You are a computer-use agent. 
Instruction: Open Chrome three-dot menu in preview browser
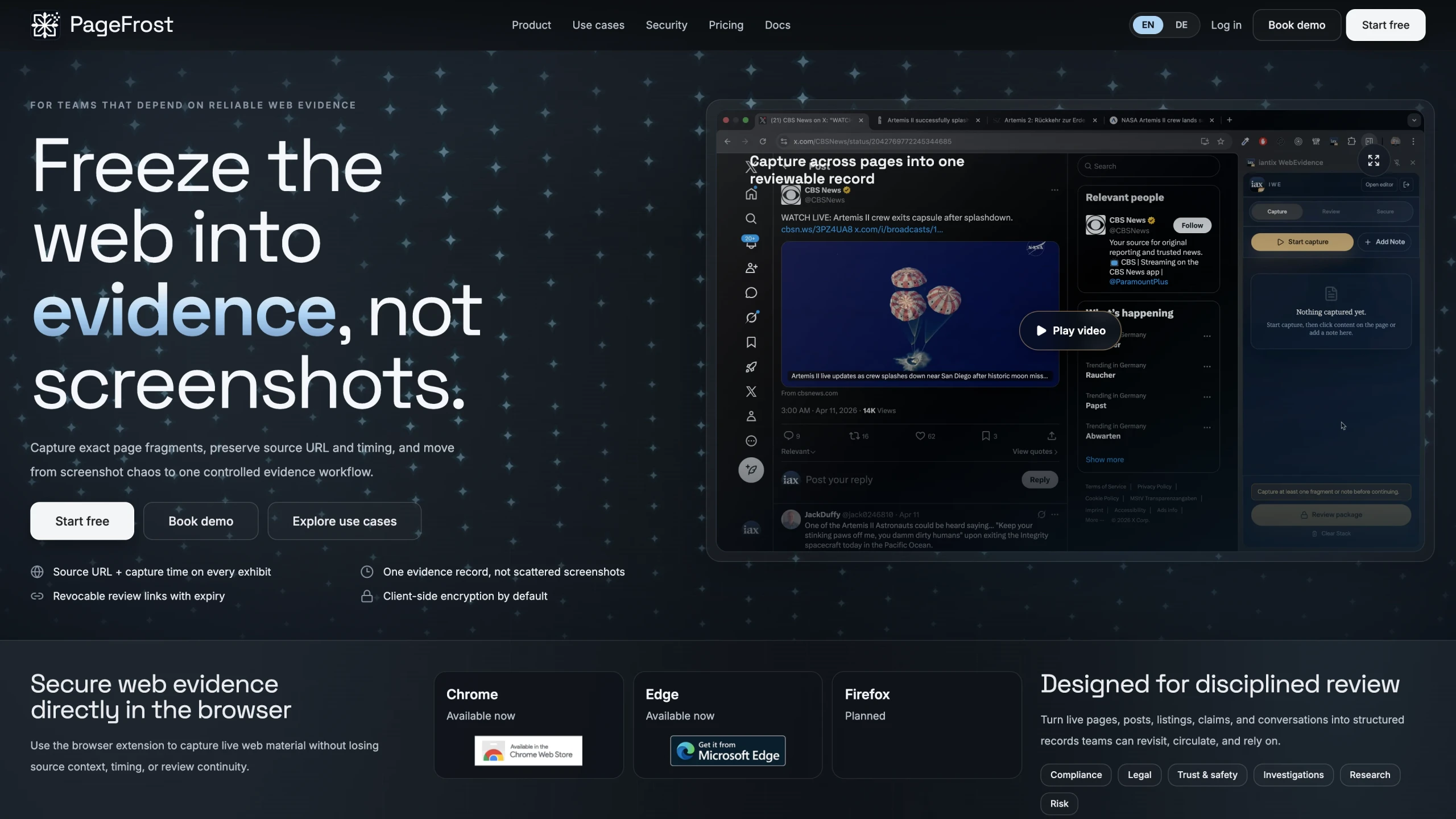tap(1413, 142)
